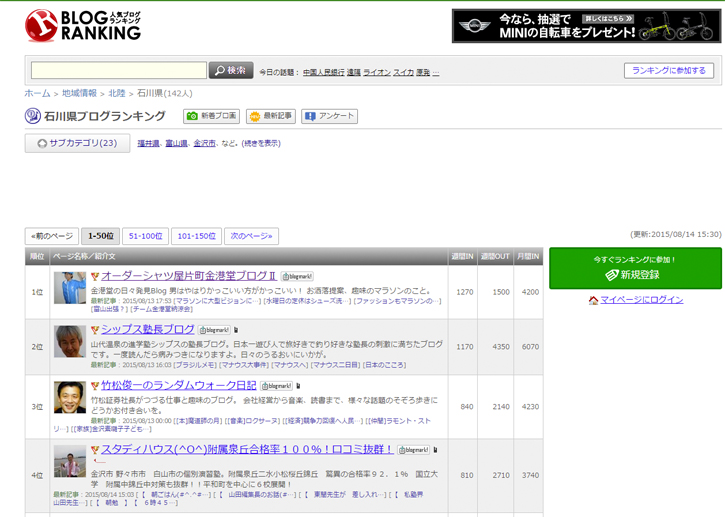This screenshot has width=725, height=517.
Task: Click the rank 2 blogger profile thumbnail
Action: click(x=70, y=340)
